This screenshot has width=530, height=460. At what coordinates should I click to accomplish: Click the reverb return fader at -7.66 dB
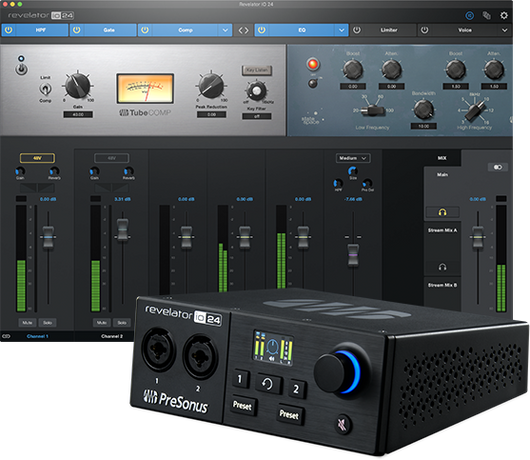coord(353,255)
